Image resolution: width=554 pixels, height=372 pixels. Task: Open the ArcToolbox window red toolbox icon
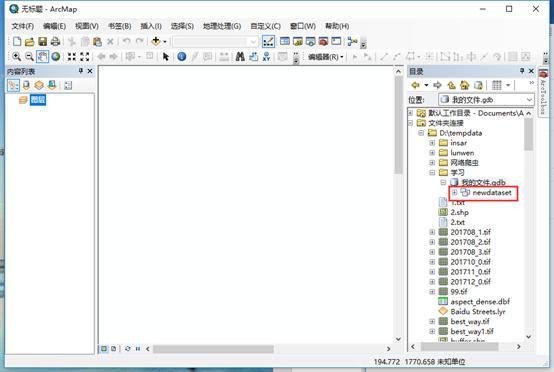pos(323,41)
